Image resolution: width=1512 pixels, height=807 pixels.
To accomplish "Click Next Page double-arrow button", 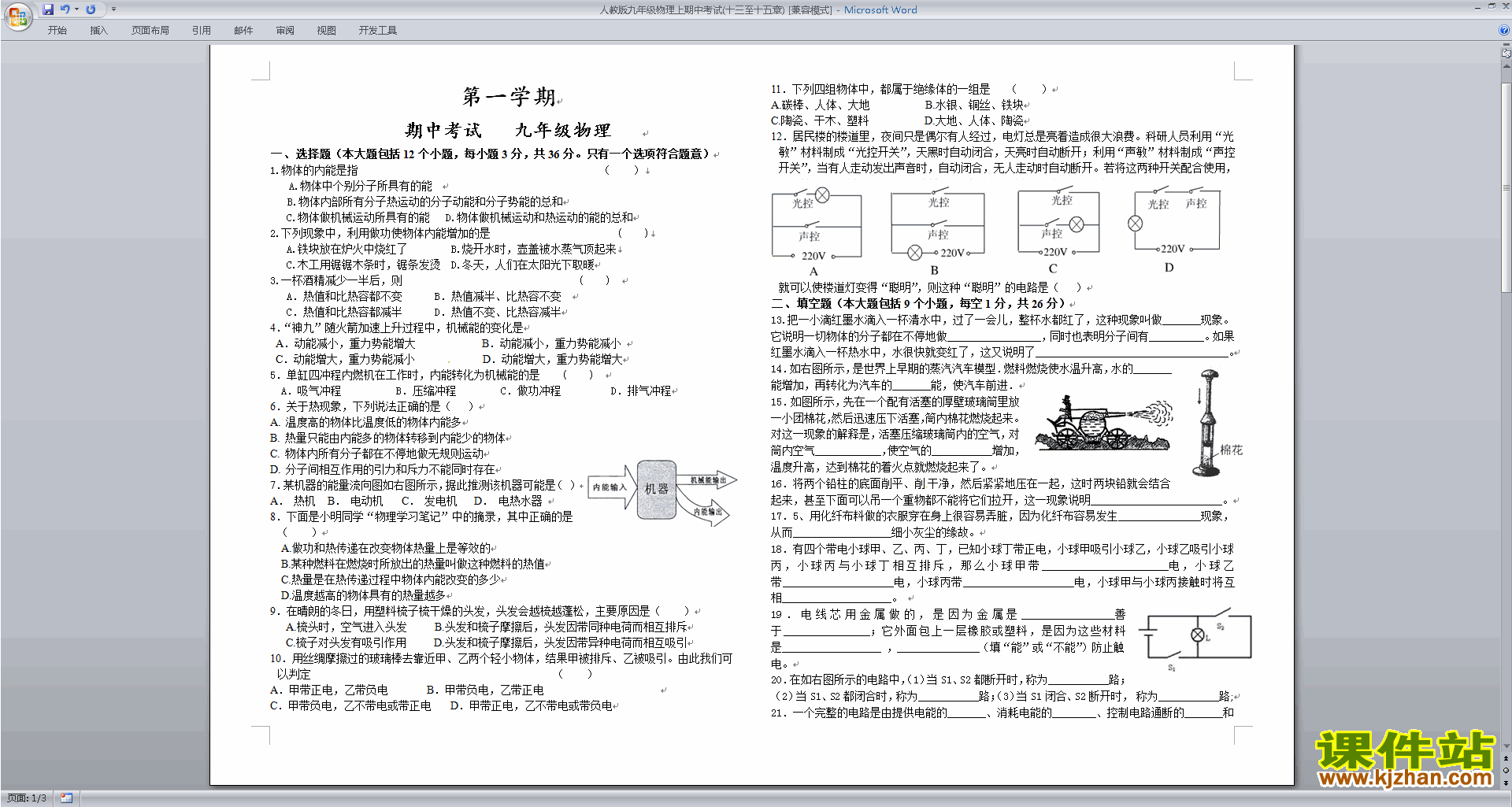I will coord(1506,783).
